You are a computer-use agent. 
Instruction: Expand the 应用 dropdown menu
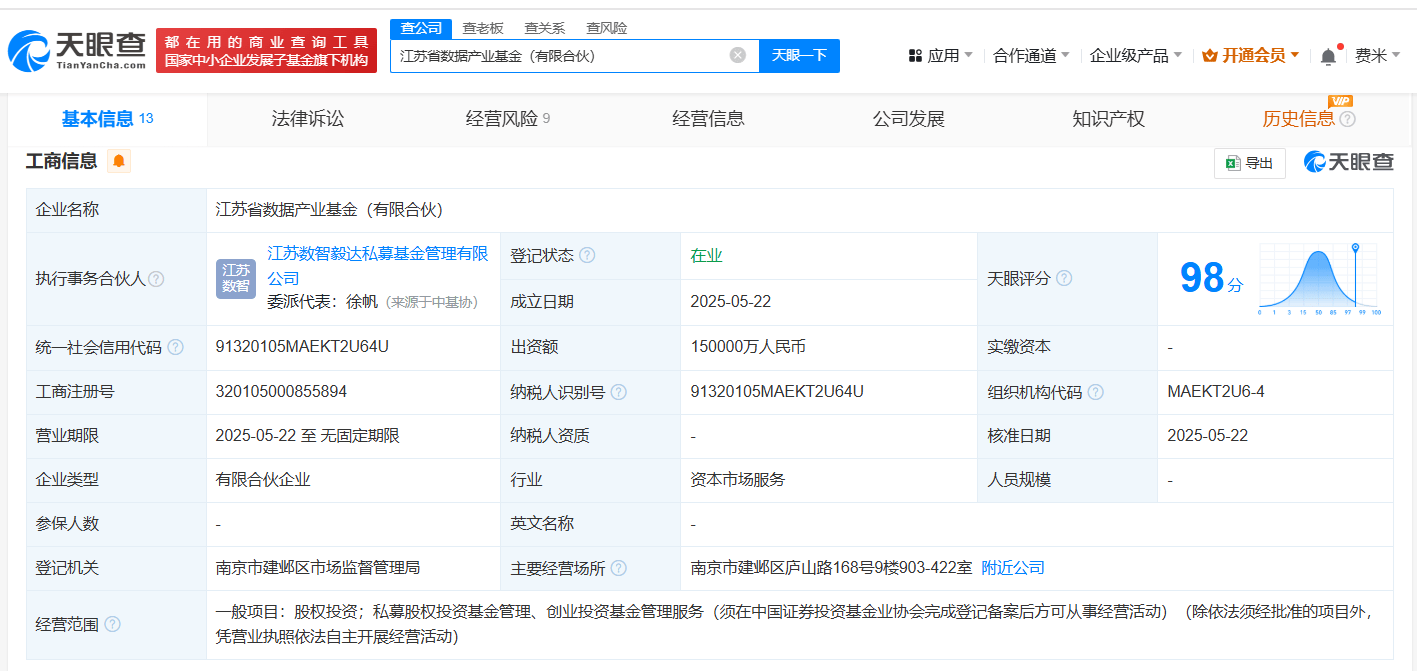pos(940,56)
